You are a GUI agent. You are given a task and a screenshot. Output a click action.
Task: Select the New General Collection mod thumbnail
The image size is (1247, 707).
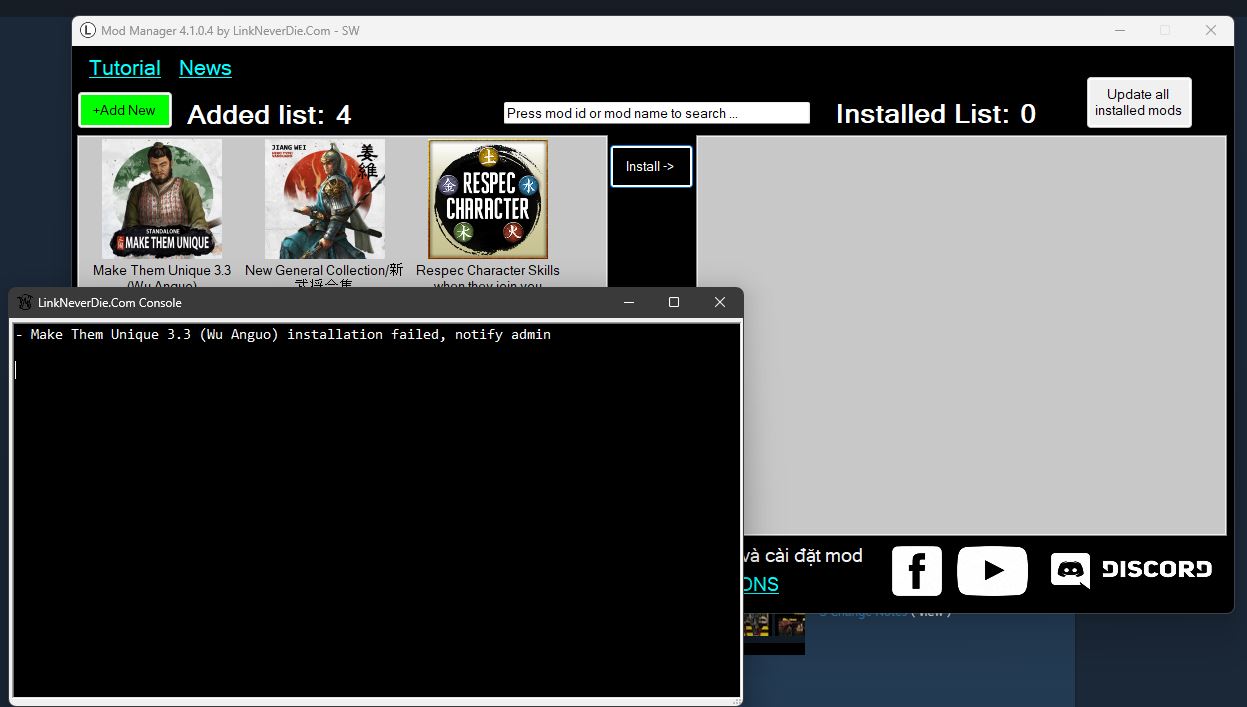coord(324,199)
